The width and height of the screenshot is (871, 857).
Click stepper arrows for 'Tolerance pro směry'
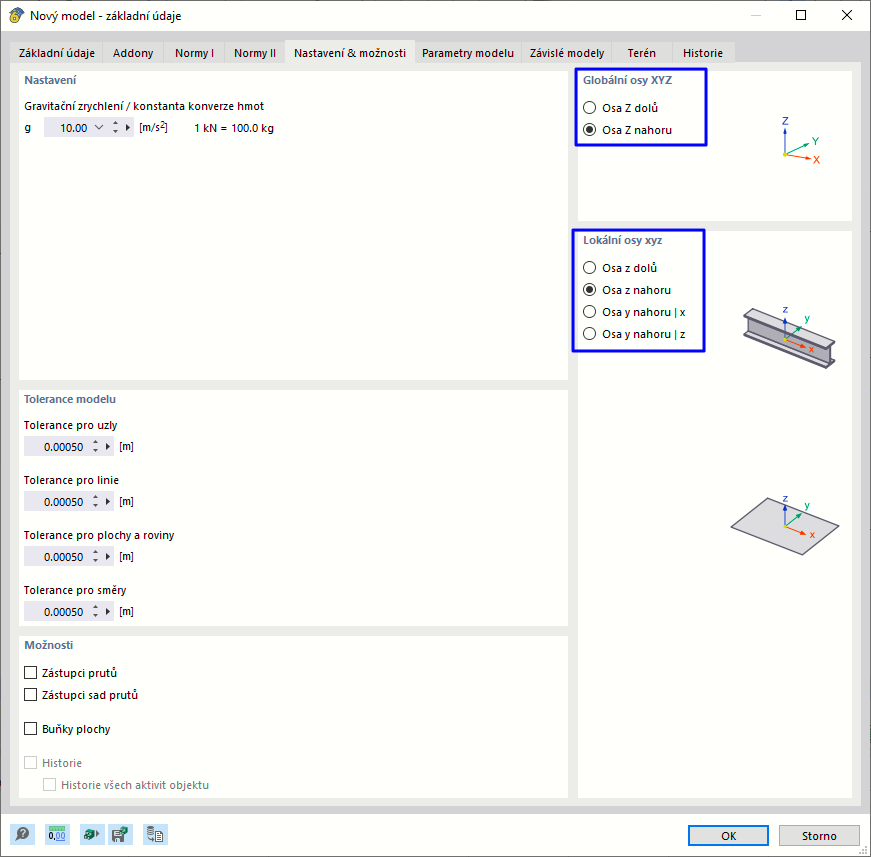[96, 612]
